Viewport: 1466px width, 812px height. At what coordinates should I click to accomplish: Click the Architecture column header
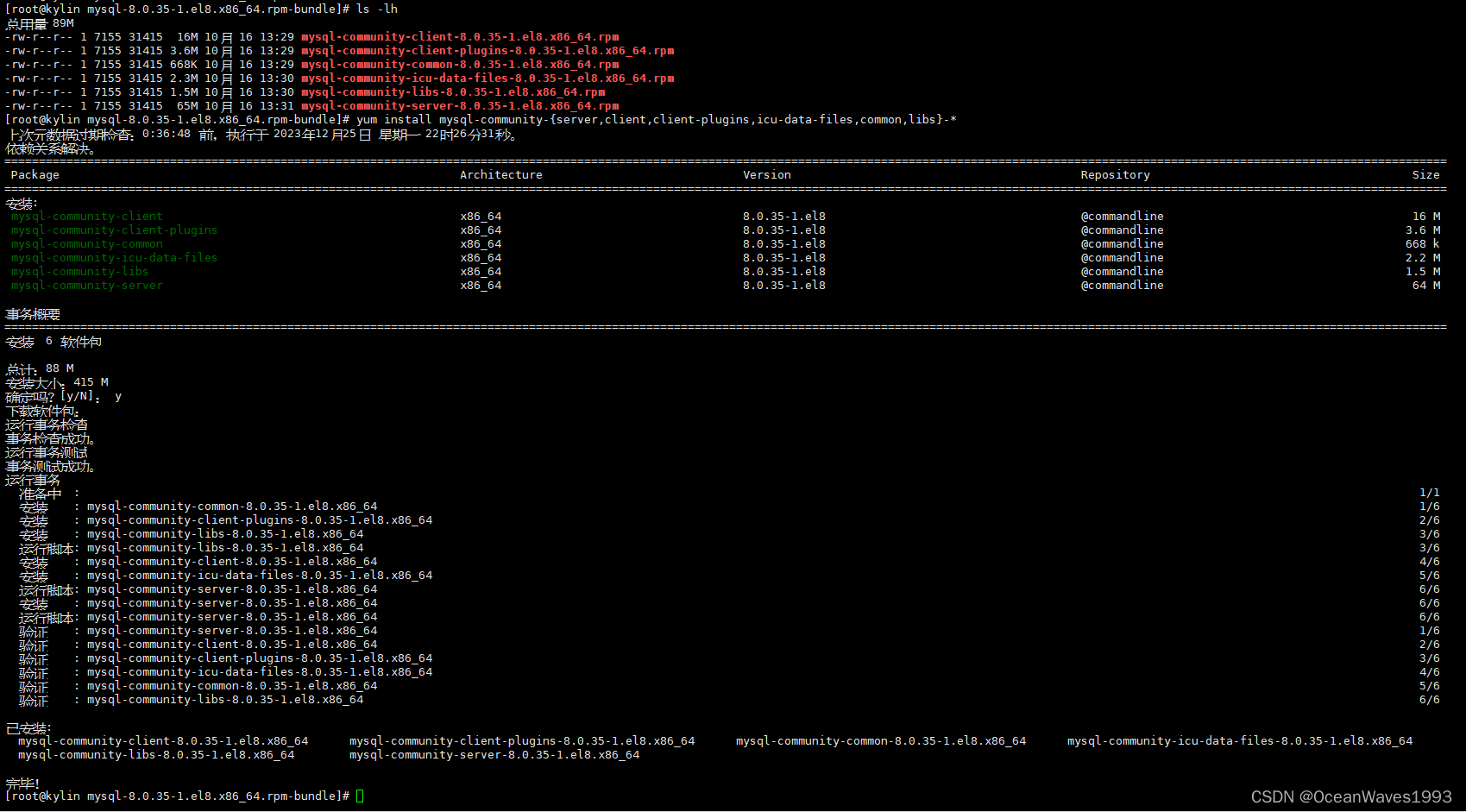tap(500, 174)
